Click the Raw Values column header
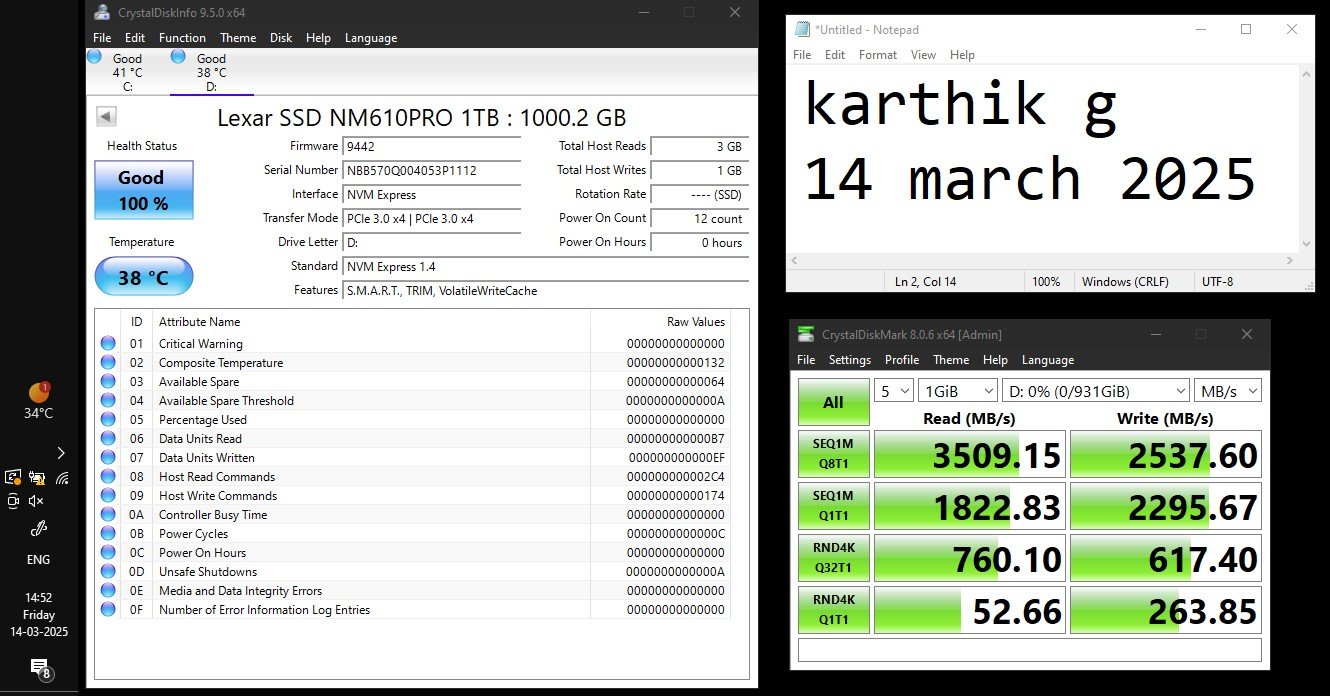The image size is (1330, 696). pos(660,322)
